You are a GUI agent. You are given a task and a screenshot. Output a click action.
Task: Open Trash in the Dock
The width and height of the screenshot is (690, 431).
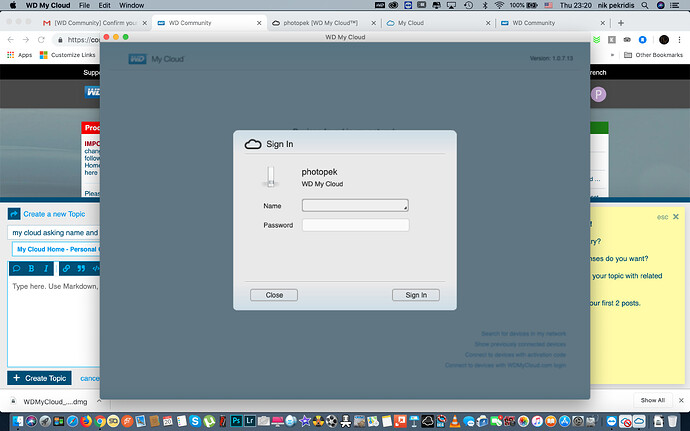click(x=672, y=421)
